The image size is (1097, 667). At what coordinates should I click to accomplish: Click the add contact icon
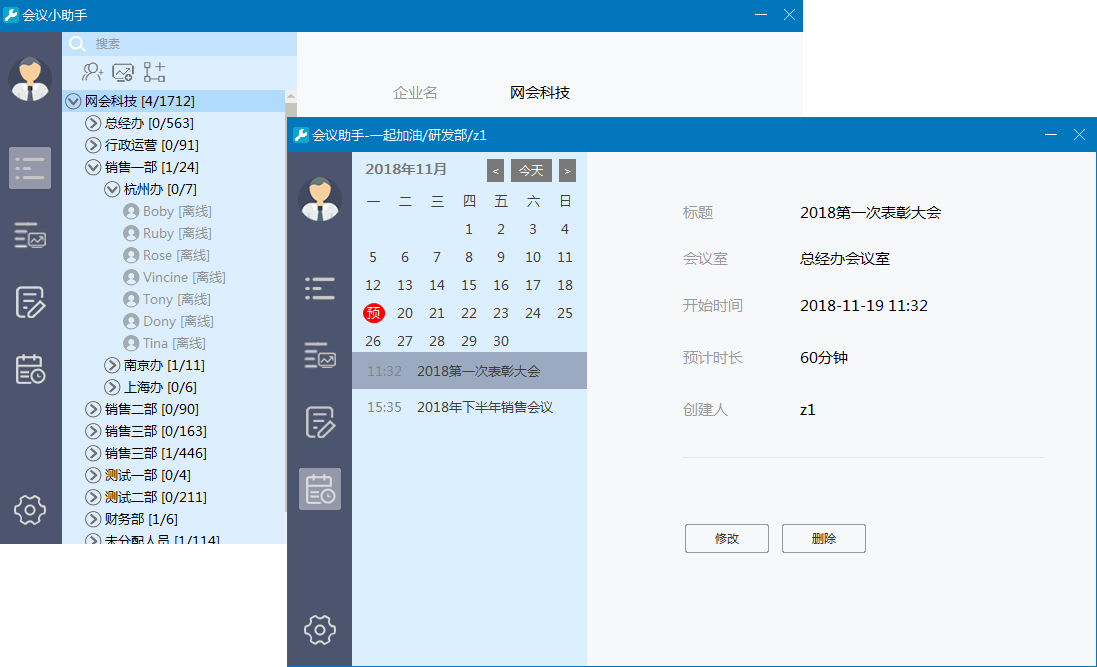[x=94, y=72]
